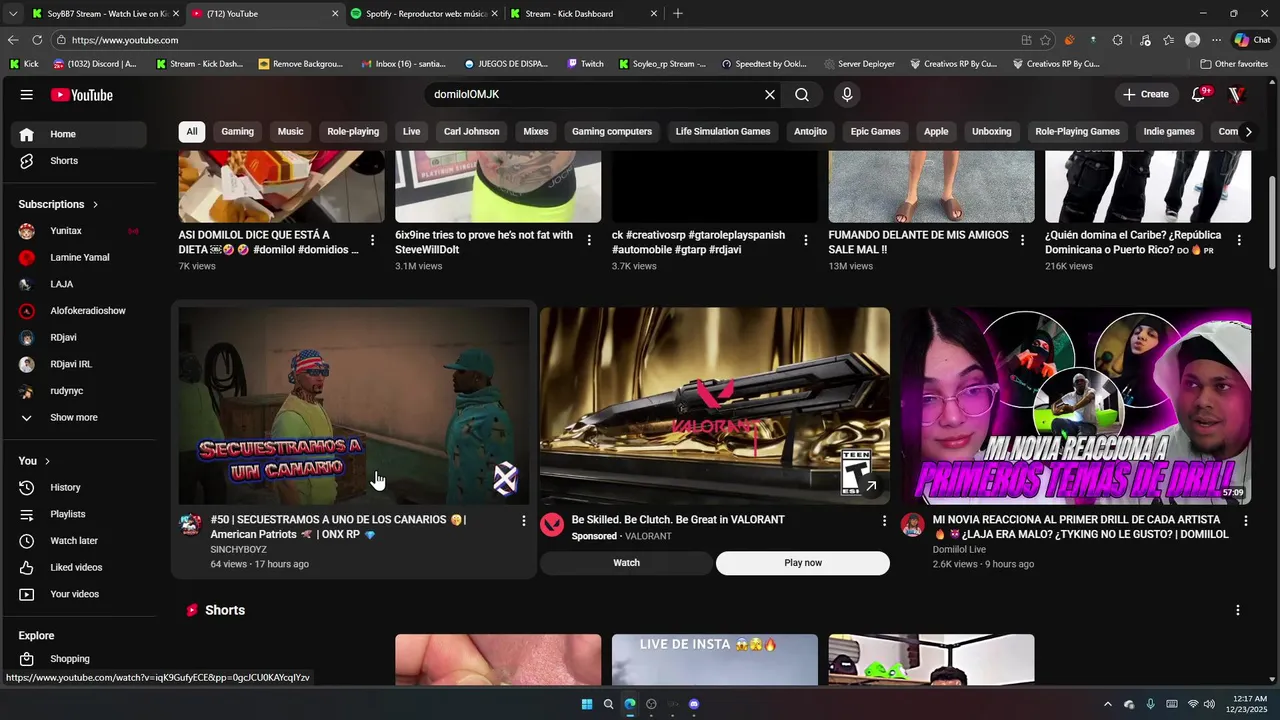The width and height of the screenshot is (1280, 720).
Task: Start voice search with the microphone
Action: pos(847,95)
